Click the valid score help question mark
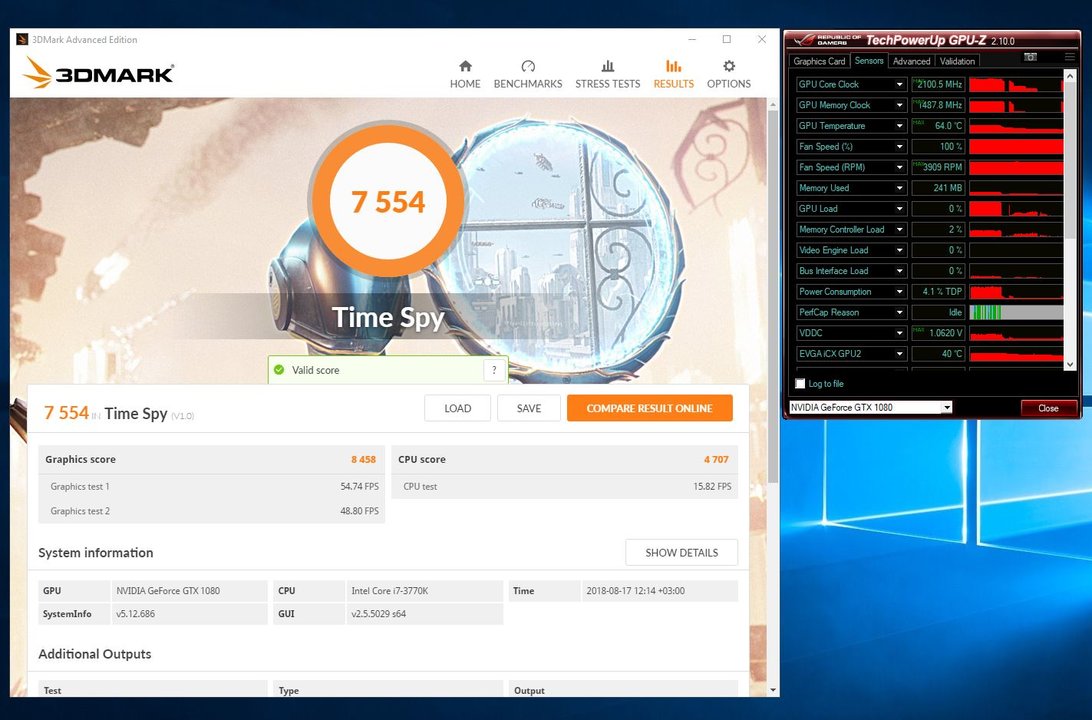The height and width of the screenshot is (720, 1092). tap(494, 370)
